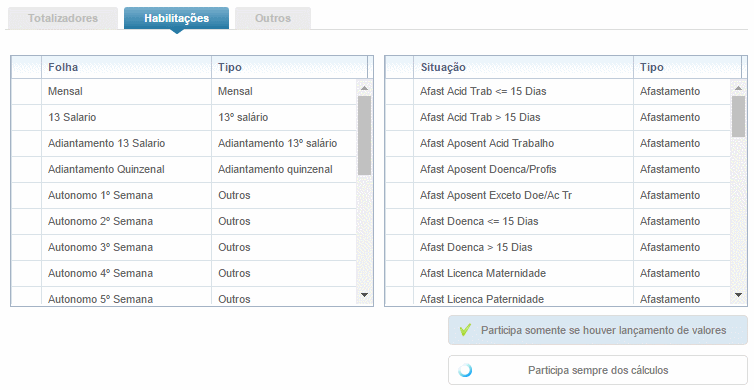
Task: Select the Adiantamento Quinzenal row
Action: click(x=184, y=169)
